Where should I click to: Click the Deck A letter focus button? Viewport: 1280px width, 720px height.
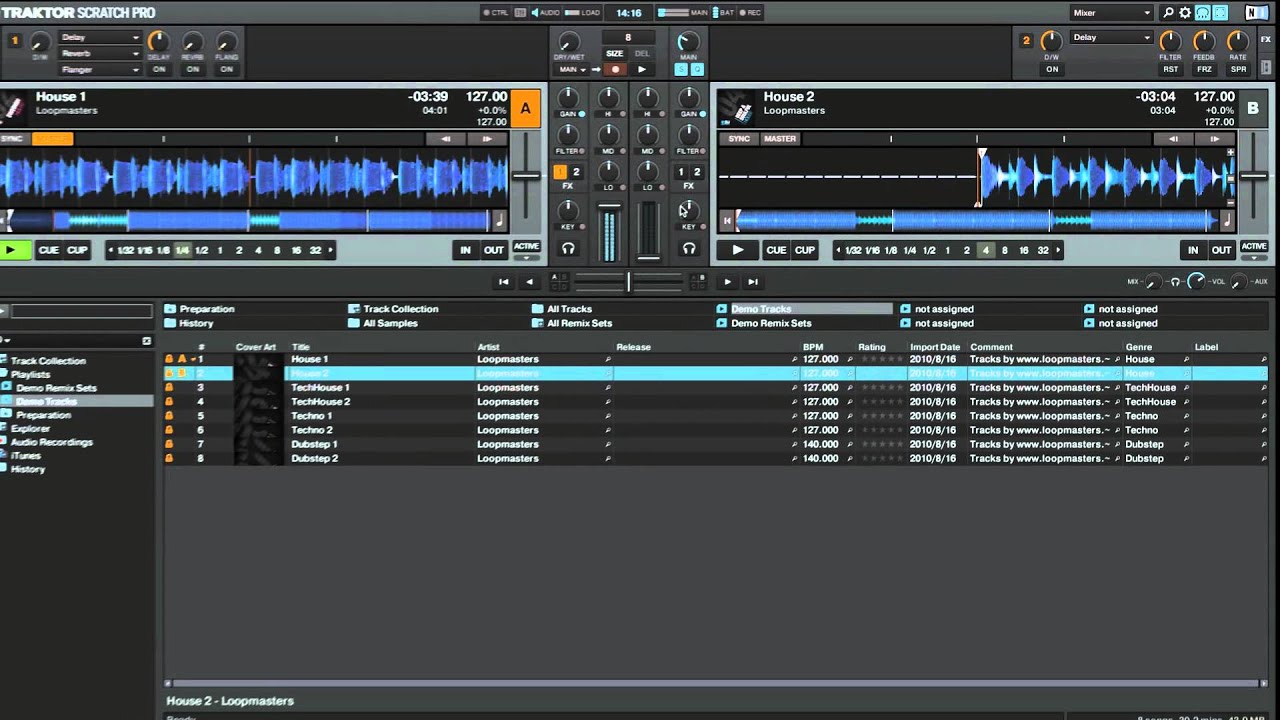point(525,109)
